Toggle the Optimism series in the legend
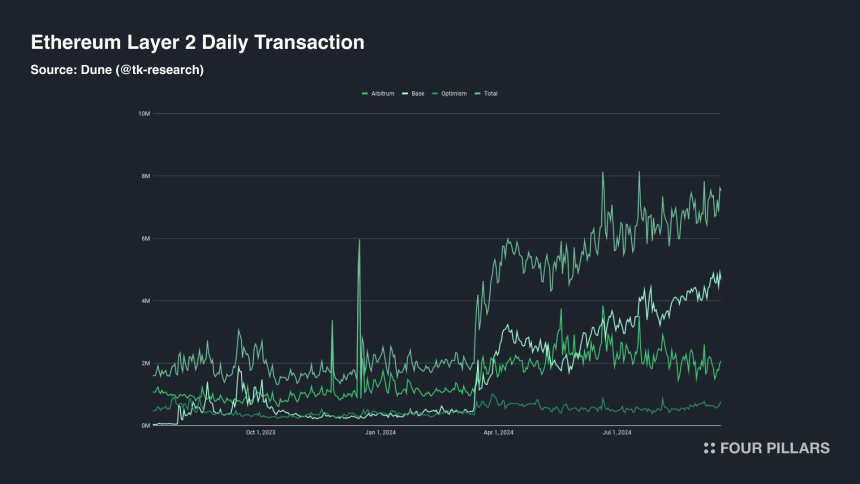The height and width of the screenshot is (484, 860). 450,94
